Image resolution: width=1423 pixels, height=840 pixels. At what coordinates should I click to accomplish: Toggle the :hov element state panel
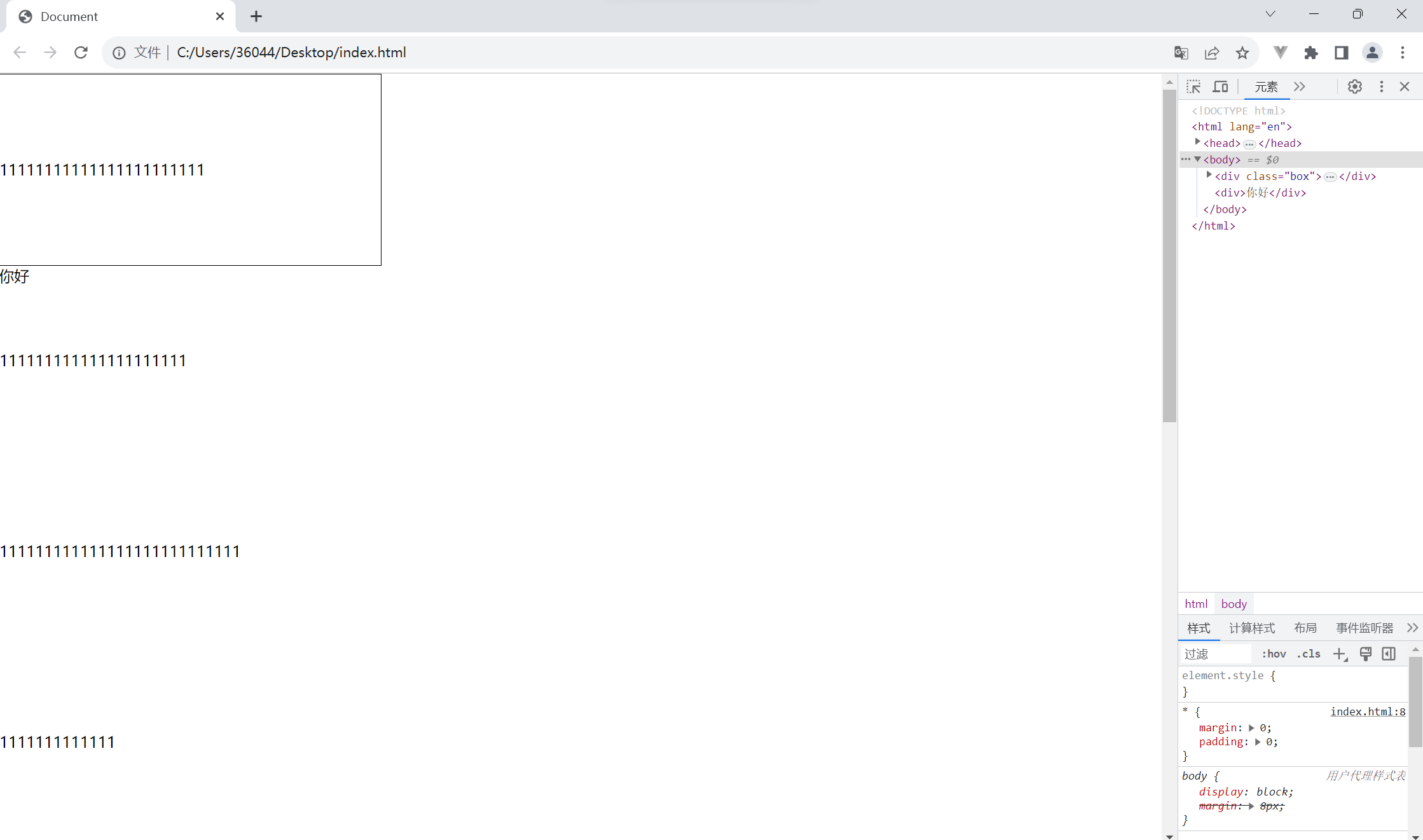pyautogui.click(x=1274, y=654)
